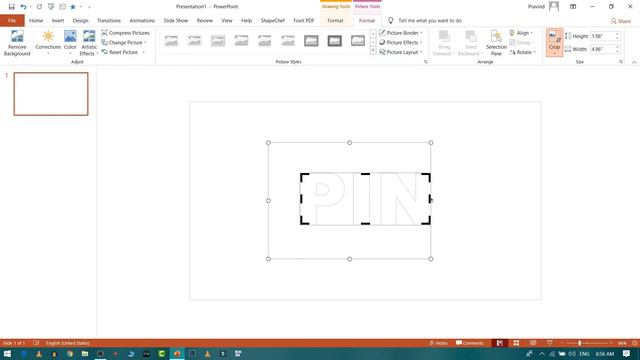Click the star icon in quick access toolbar
640x360 pixels.
(x=73, y=7)
